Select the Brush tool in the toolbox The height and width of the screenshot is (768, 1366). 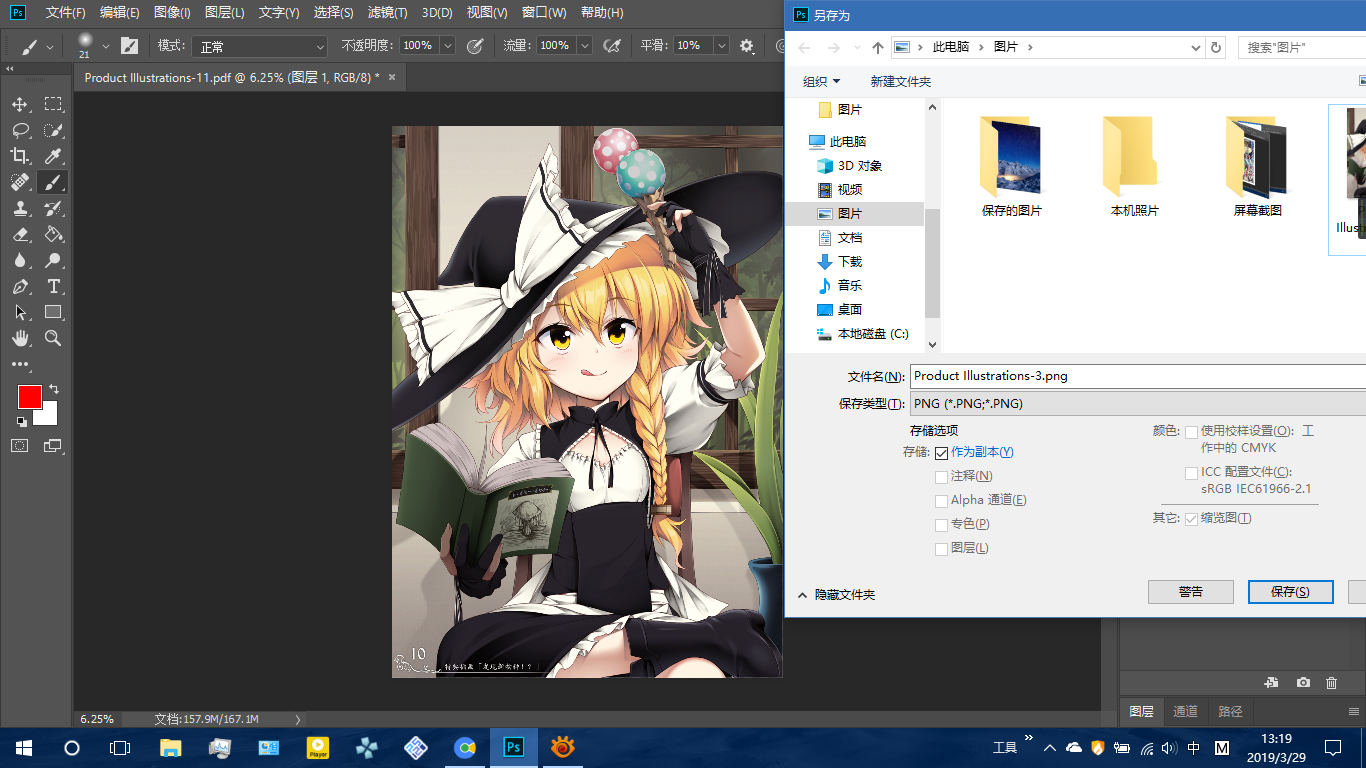click(53, 182)
